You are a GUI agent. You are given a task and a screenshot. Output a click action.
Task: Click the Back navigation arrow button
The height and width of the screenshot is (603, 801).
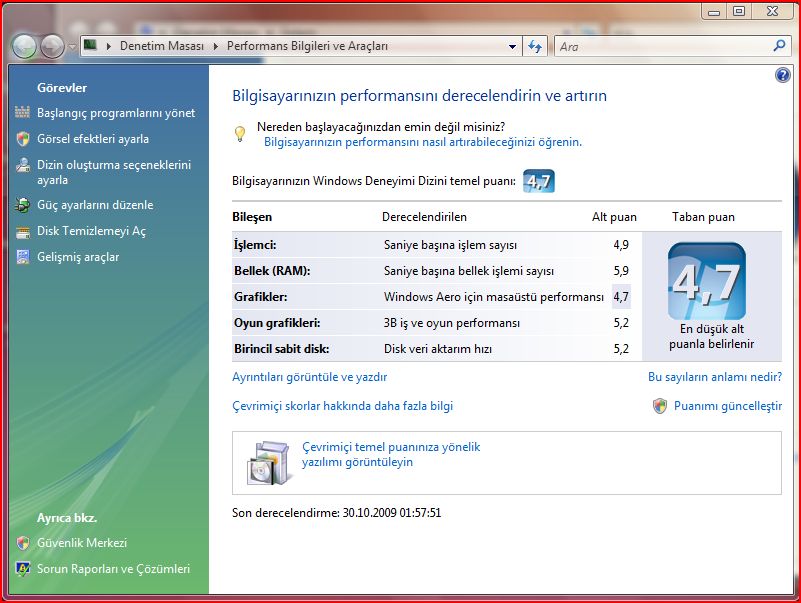24,47
